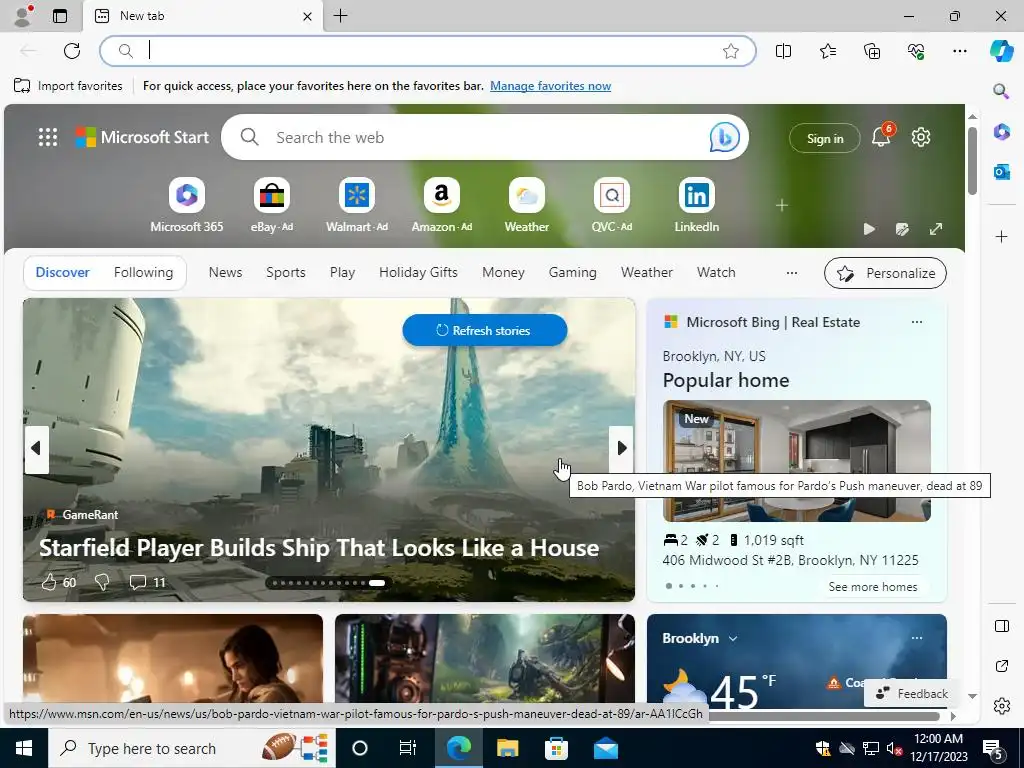
Task: Open the QVC quick link
Action: pyautogui.click(x=611, y=205)
